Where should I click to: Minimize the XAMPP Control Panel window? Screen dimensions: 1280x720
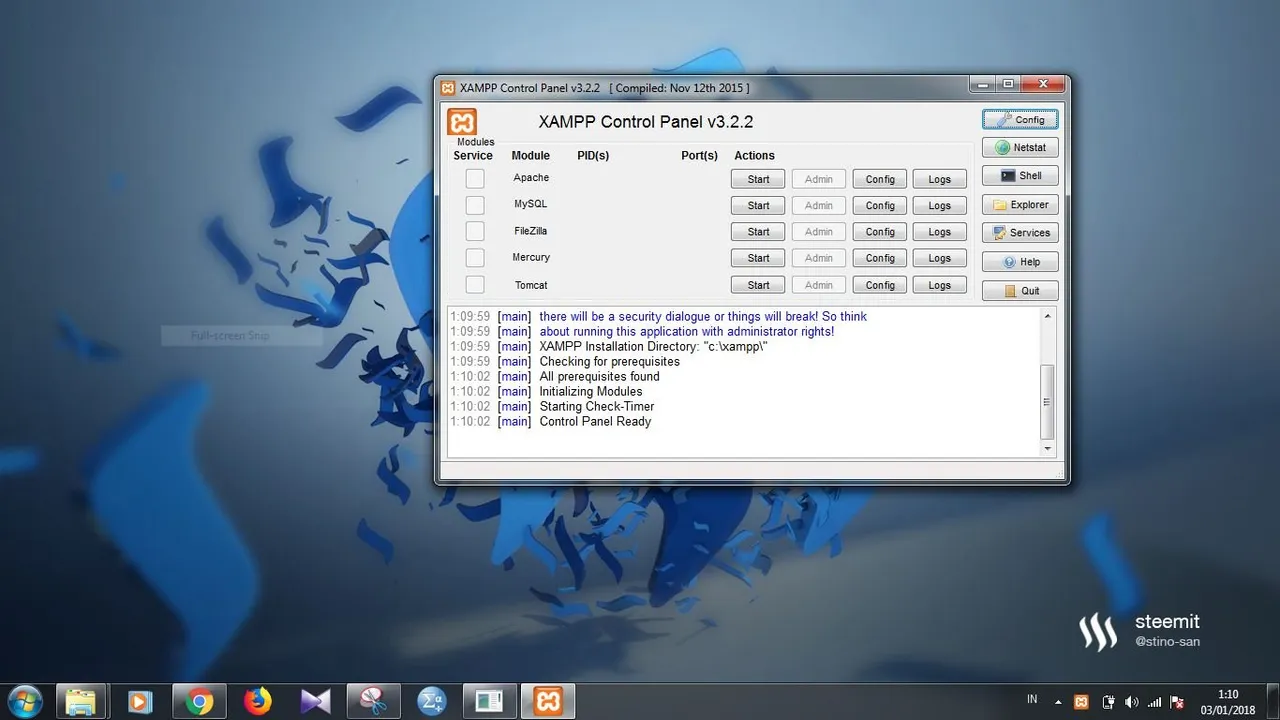click(982, 85)
